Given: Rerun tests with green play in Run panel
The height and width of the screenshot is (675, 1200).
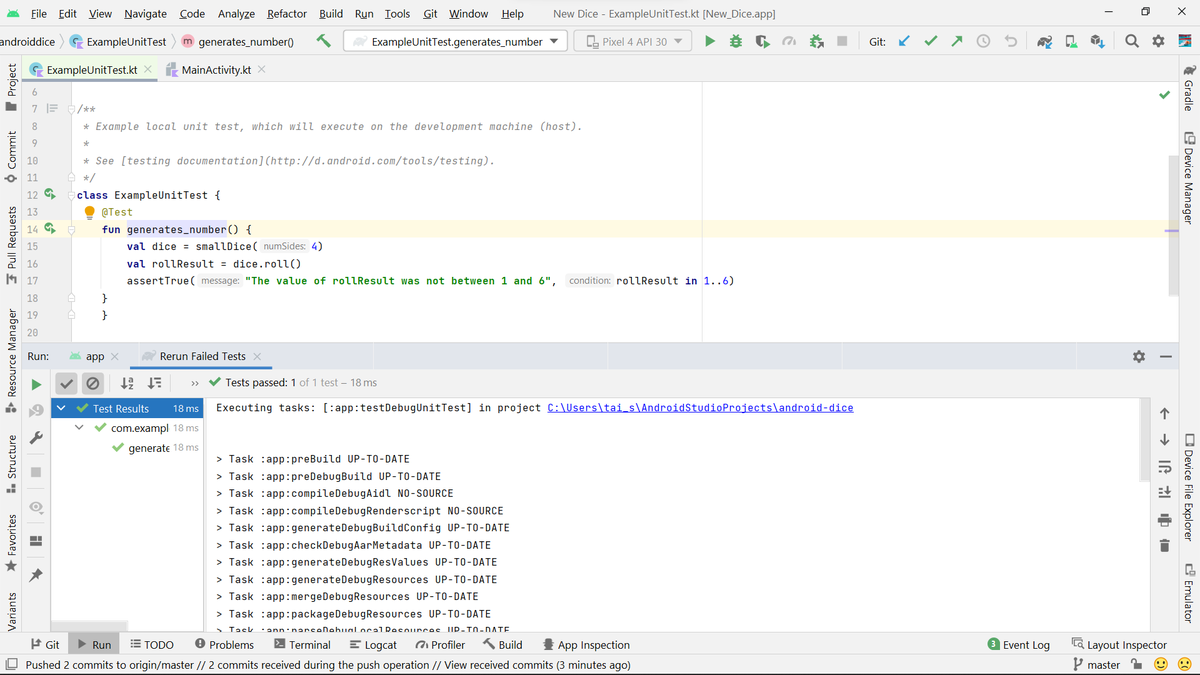Looking at the screenshot, I should pos(36,383).
